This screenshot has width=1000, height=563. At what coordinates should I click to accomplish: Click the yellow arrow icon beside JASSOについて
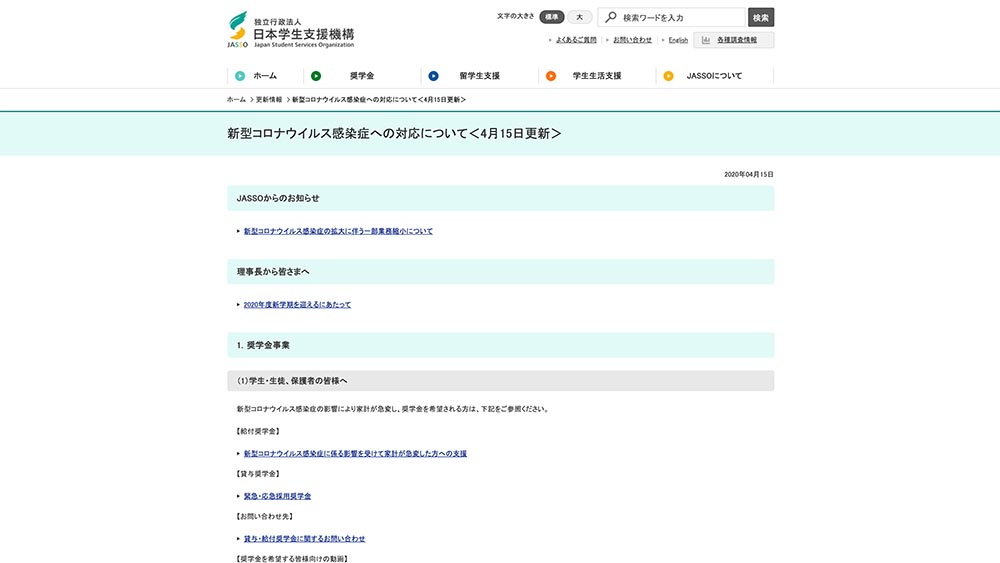tap(668, 76)
